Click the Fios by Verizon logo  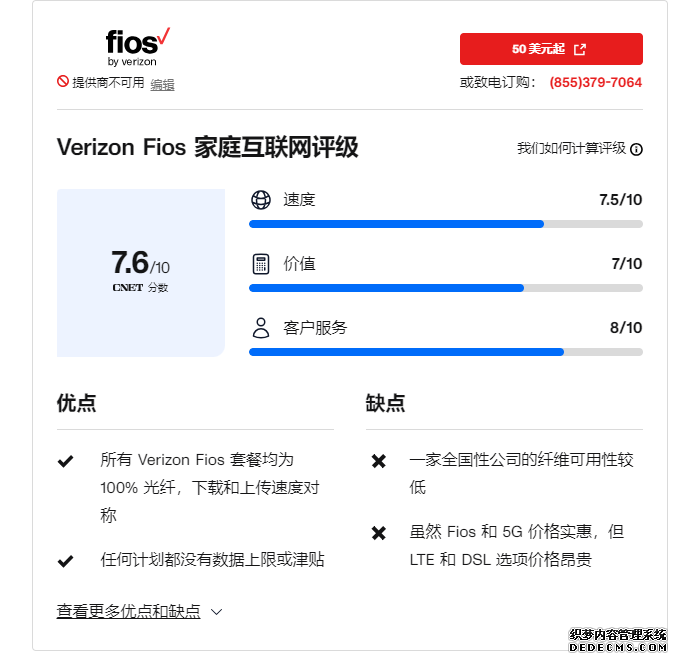click(x=138, y=47)
